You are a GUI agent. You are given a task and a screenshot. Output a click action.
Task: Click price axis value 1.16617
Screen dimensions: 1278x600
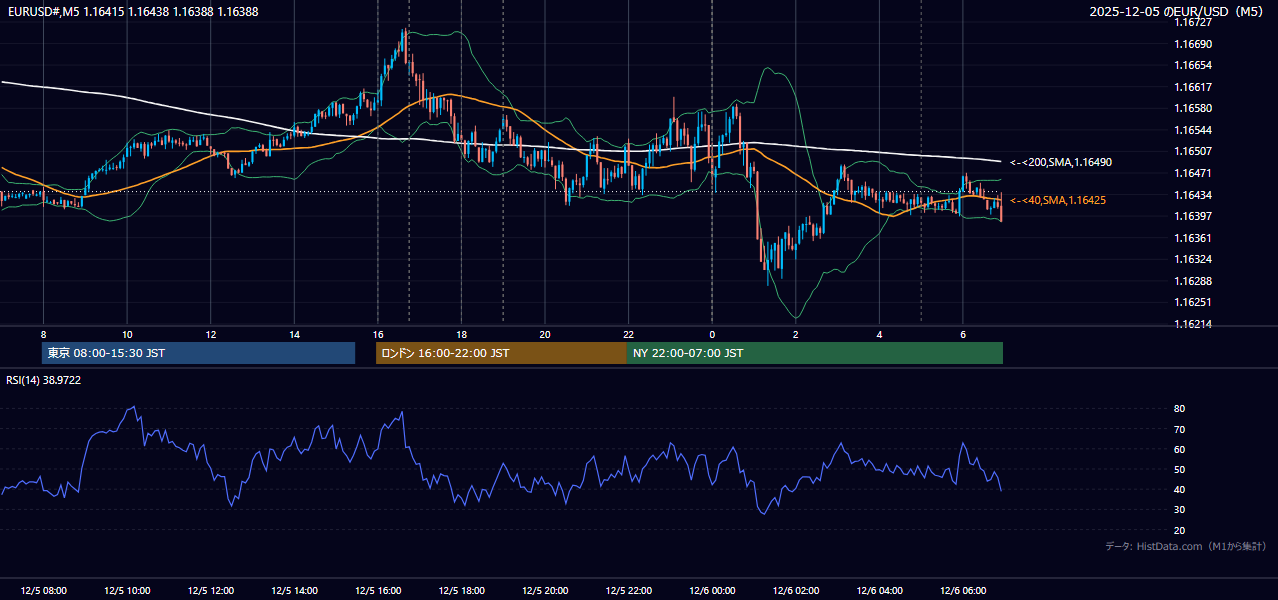[1194, 87]
